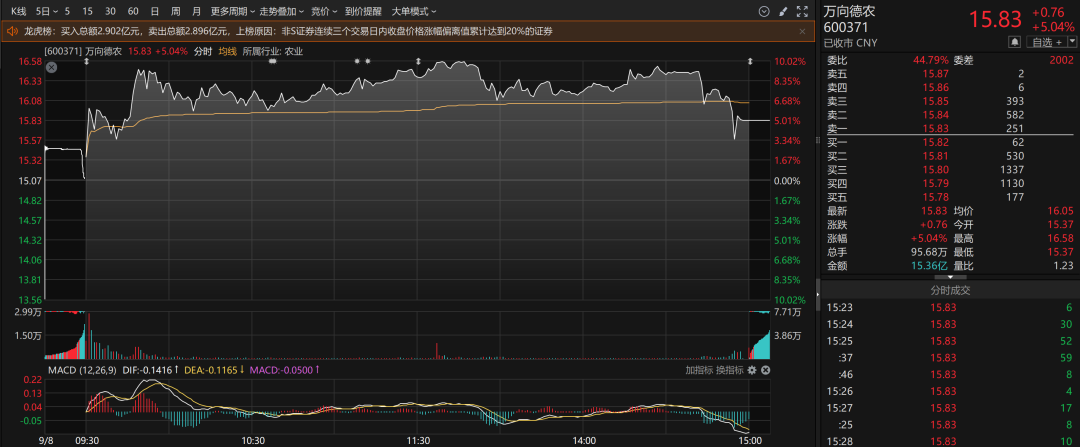
Task: Click 卖五 price 15.87
Action: pyautogui.click(x=935, y=74)
